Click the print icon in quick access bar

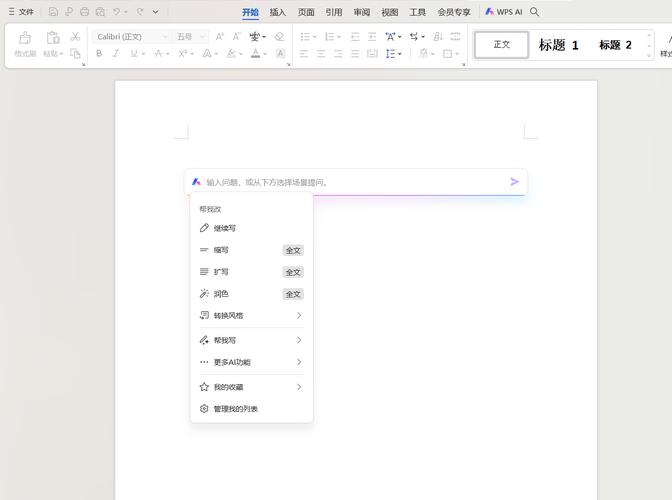[x=84, y=12]
